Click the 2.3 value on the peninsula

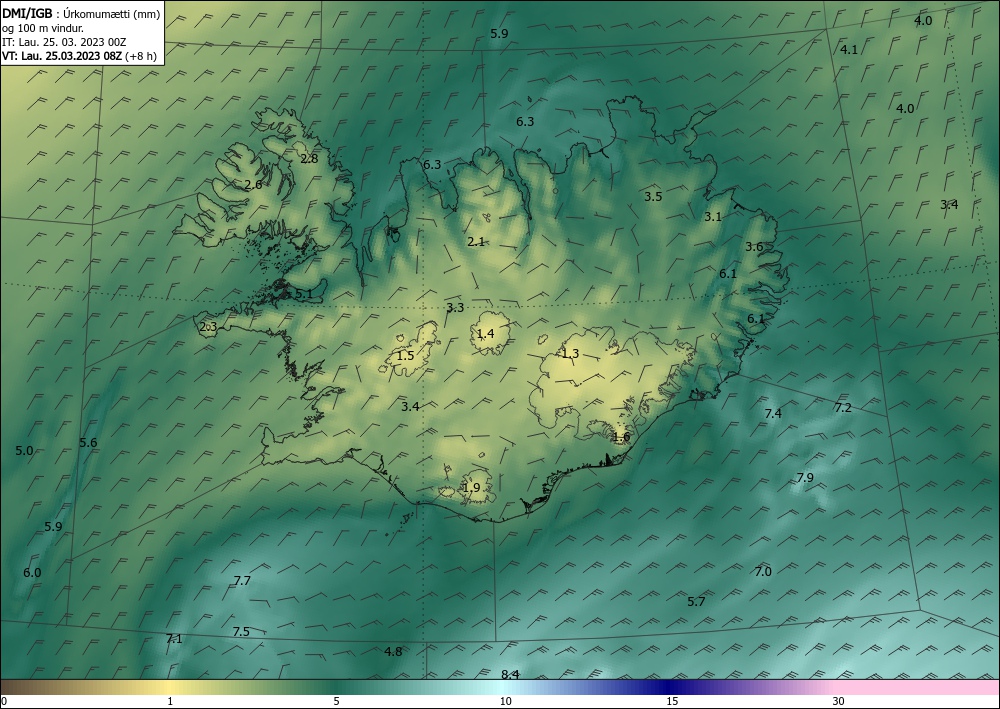click(x=209, y=327)
